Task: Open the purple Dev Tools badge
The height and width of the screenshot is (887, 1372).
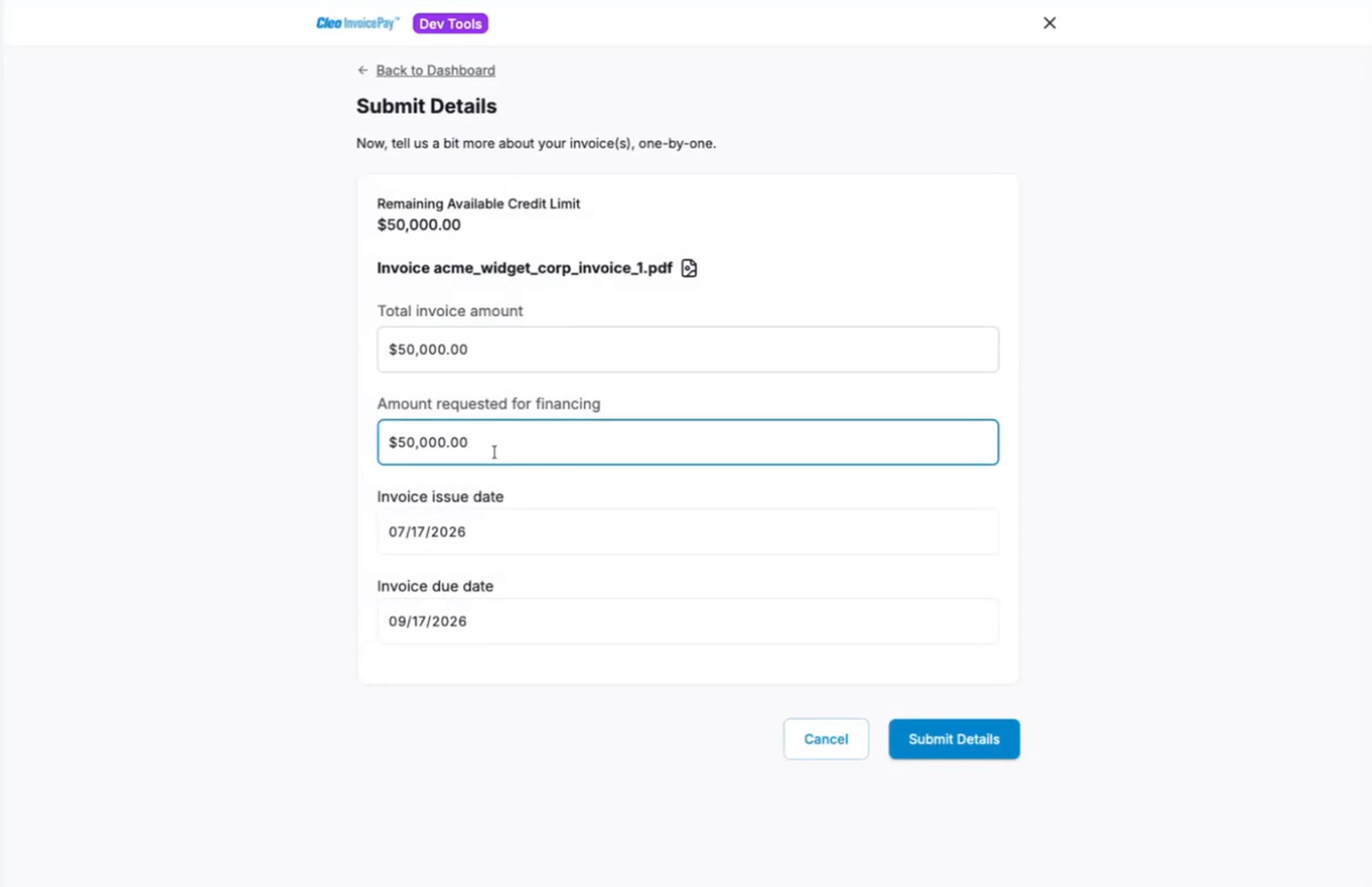Action: point(451,23)
